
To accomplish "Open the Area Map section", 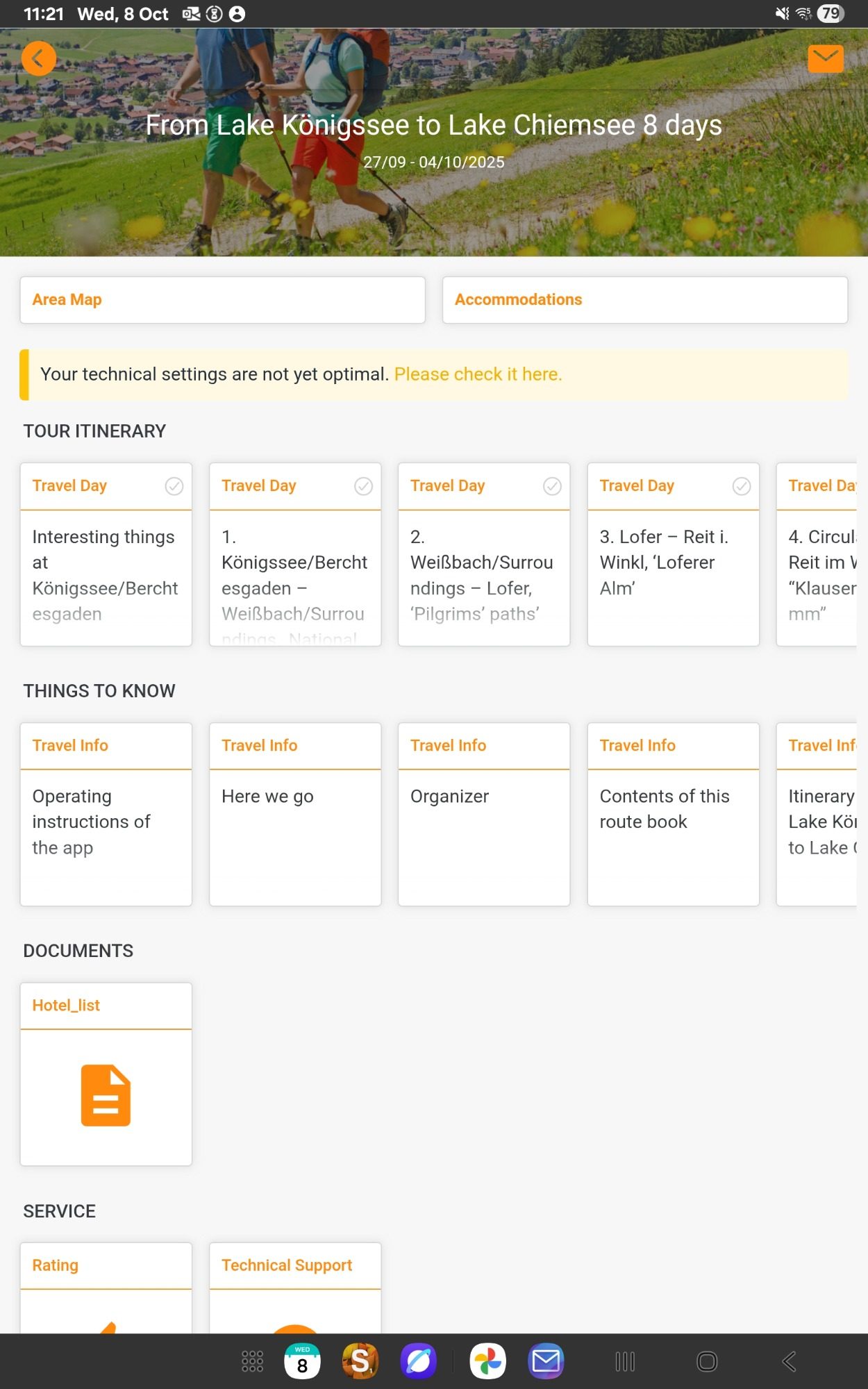I will (222, 300).
